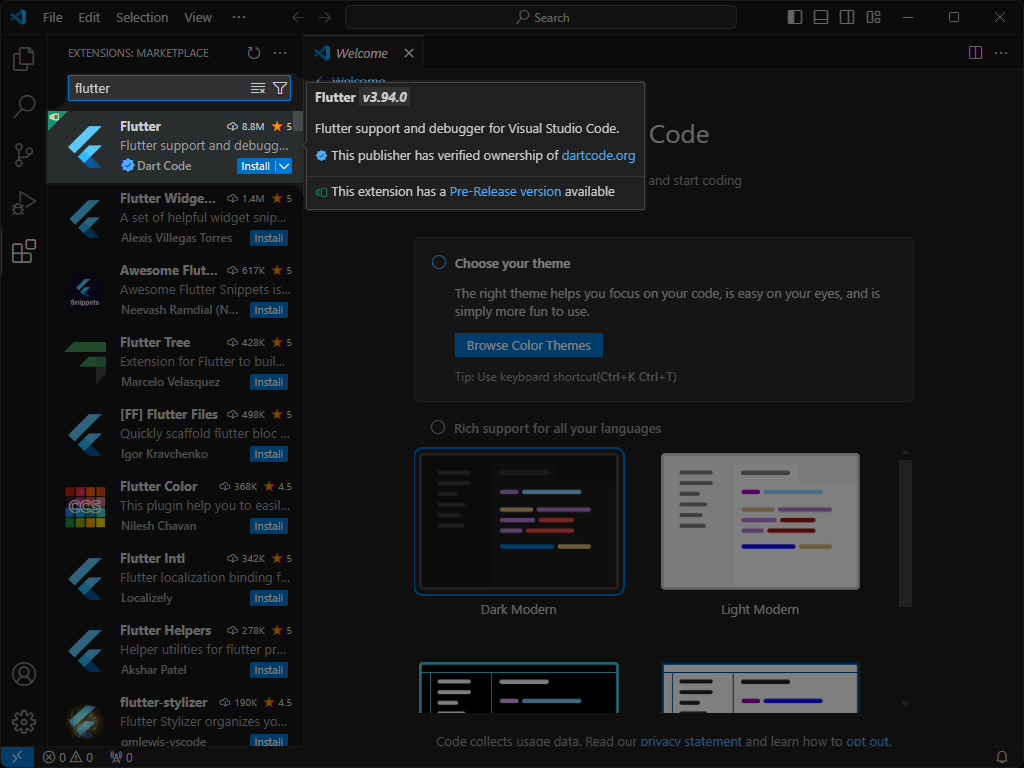Open the privacy statement link
The width and height of the screenshot is (1024, 768).
[x=691, y=741]
